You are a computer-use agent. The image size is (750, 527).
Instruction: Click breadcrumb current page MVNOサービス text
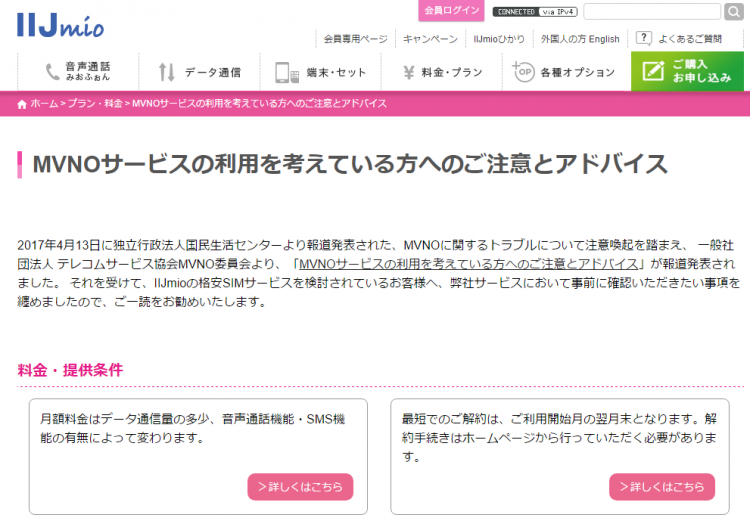[259, 104]
